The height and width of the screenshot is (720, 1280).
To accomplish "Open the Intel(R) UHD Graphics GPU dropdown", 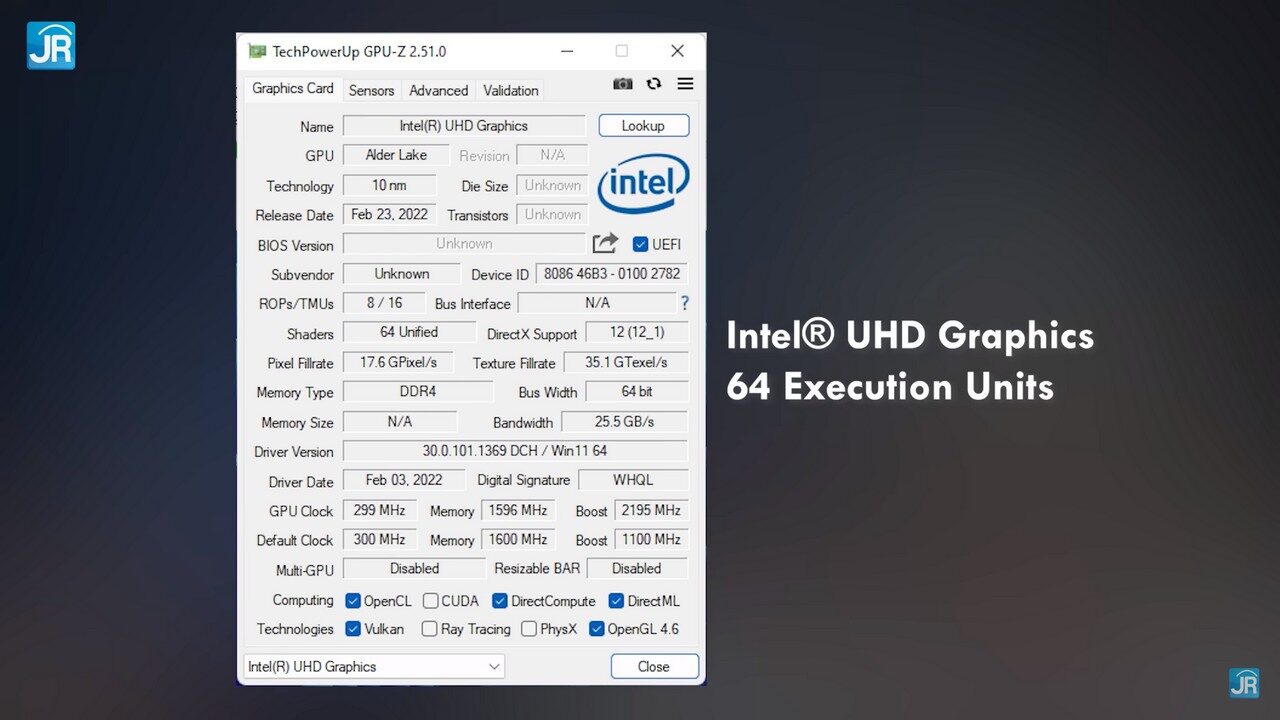I will click(x=374, y=667).
